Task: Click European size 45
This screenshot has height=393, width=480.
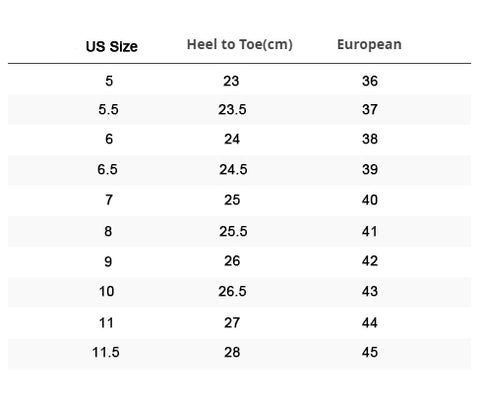Action: [370, 352]
